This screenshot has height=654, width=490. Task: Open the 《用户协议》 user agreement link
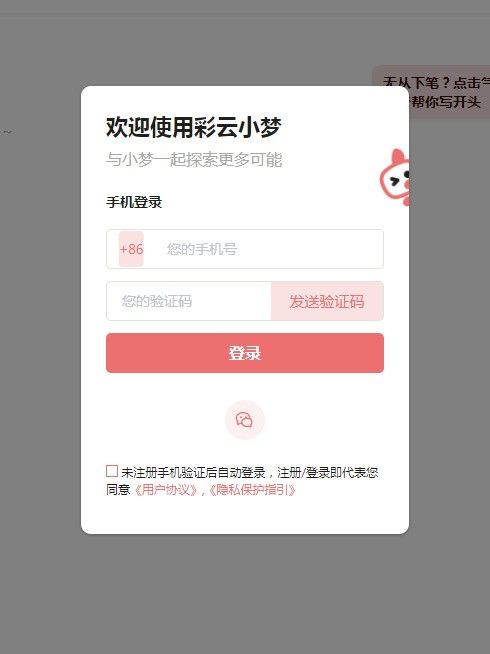[x=166, y=490]
